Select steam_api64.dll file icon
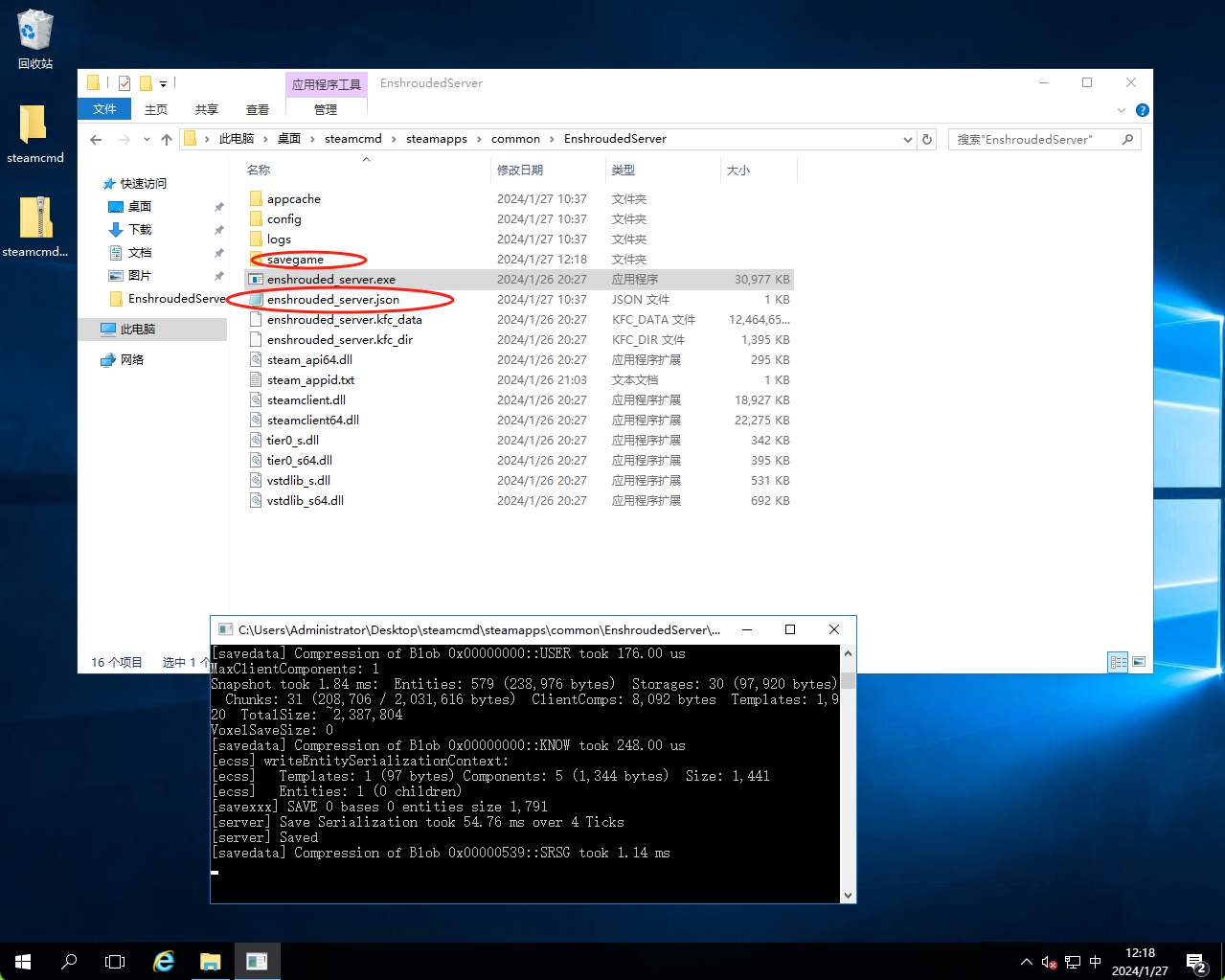 [256, 360]
